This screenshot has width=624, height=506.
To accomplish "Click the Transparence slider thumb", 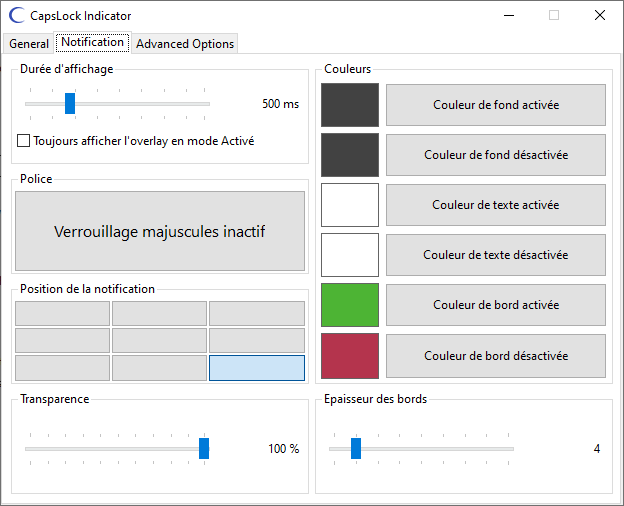I will 204,449.
